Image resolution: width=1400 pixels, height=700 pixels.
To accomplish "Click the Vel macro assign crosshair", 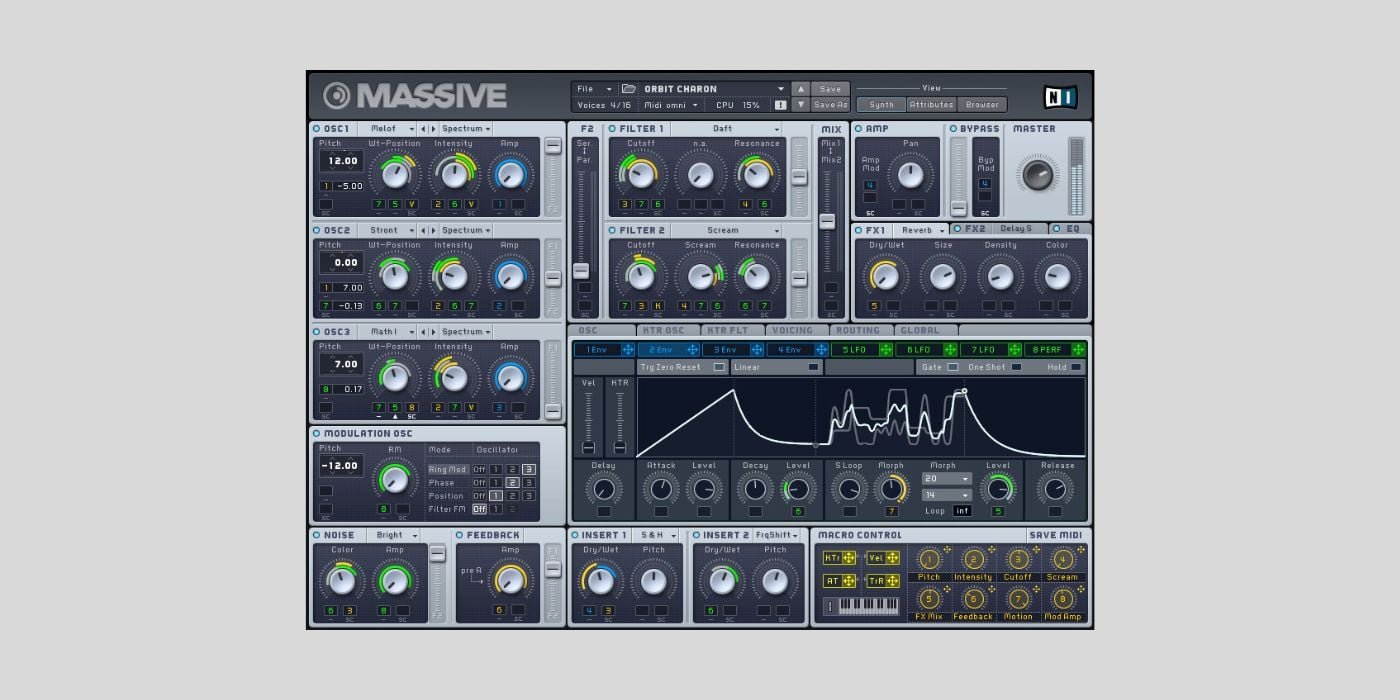I will (x=892, y=558).
